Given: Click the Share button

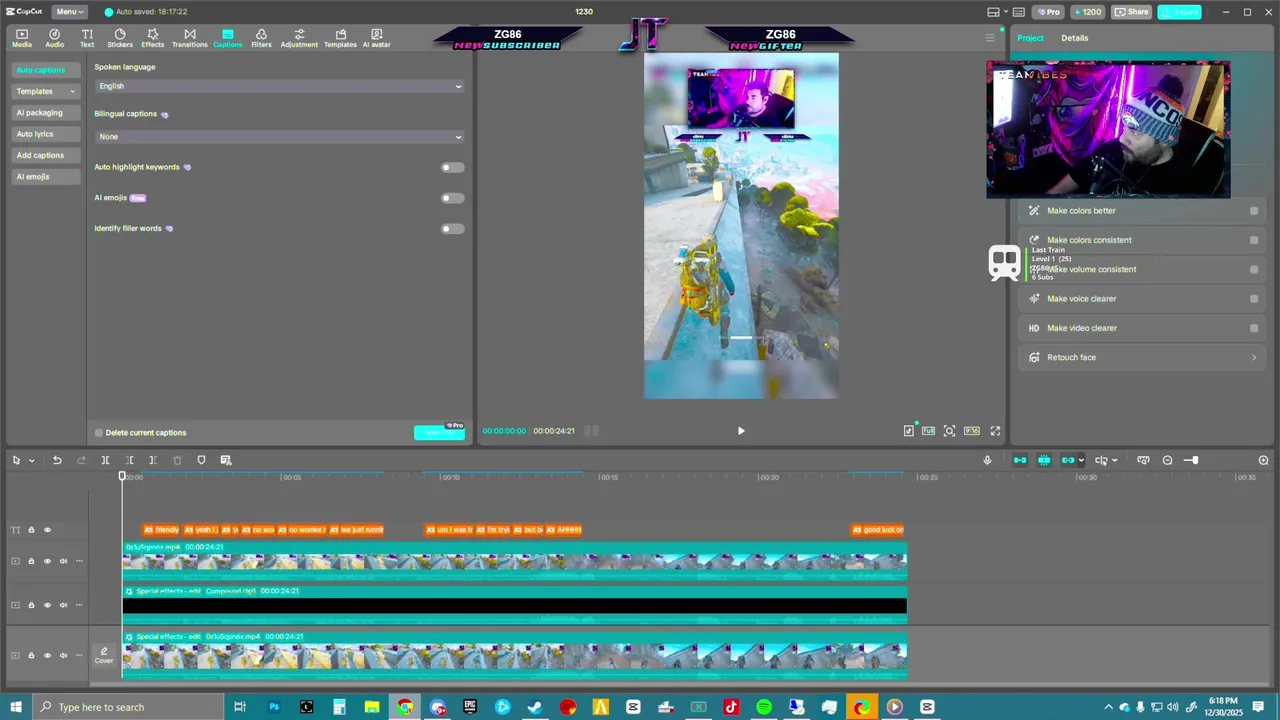Looking at the screenshot, I should (1132, 12).
